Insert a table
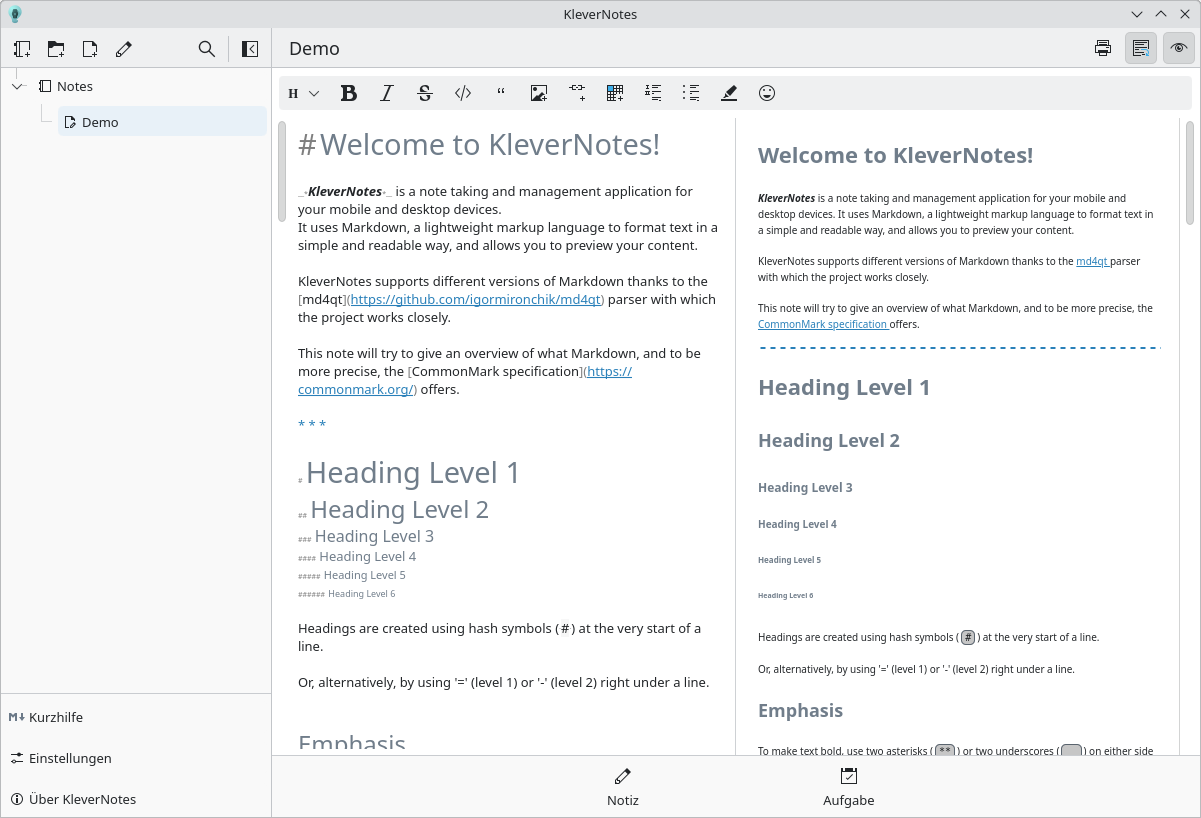Screen dimensions: 1201x818 [x=614, y=92]
